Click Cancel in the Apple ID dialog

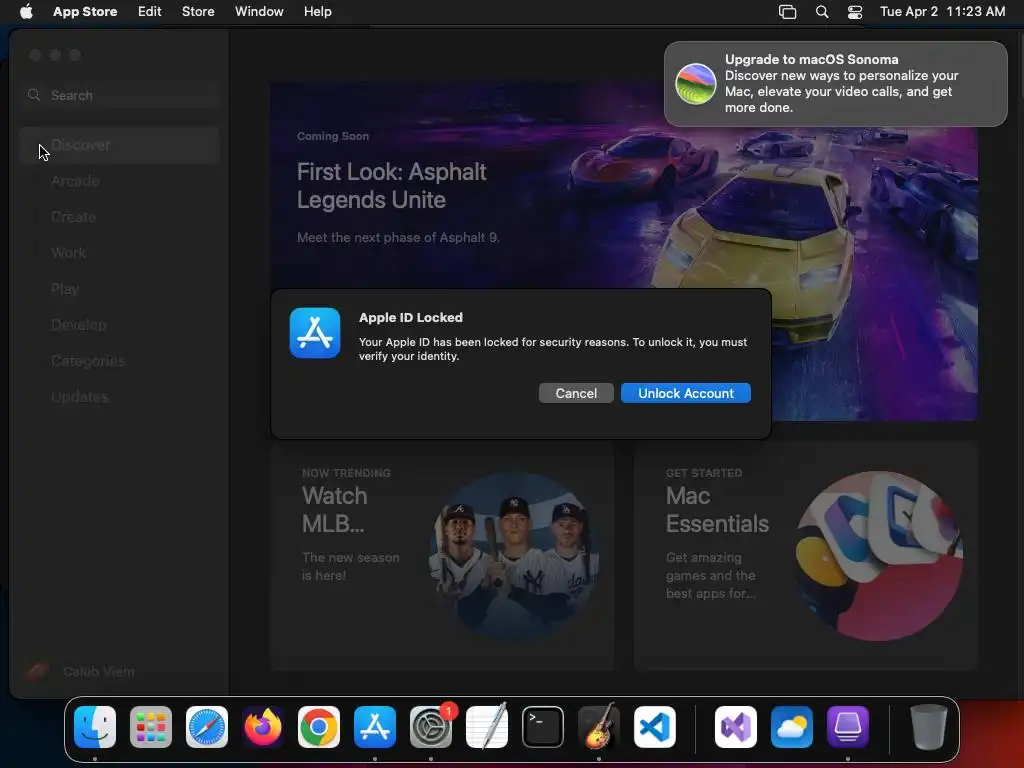pyautogui.click(x=576, y=393)
